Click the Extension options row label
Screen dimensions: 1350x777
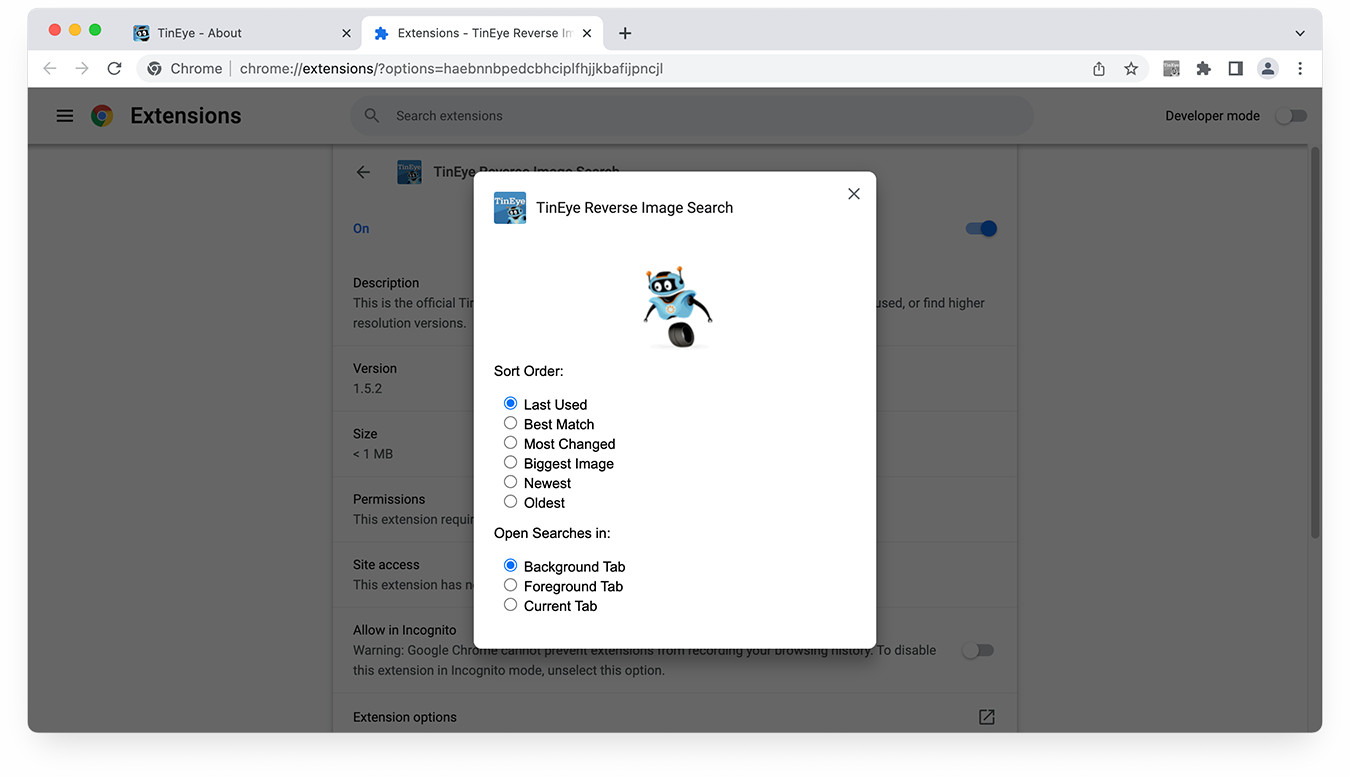405,717
